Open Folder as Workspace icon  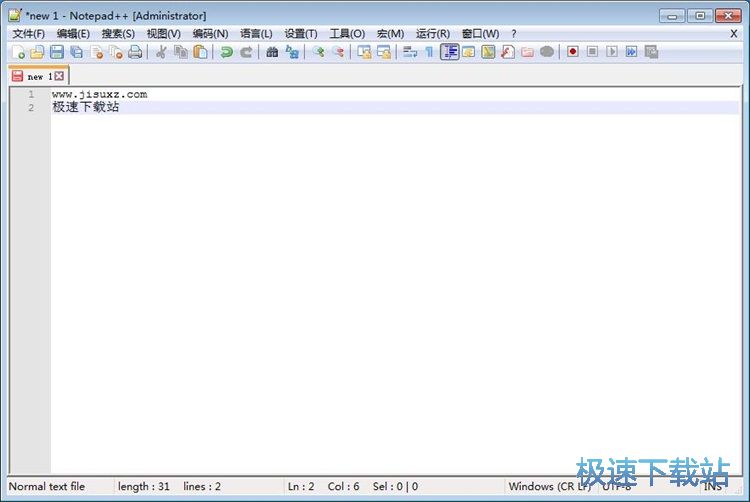pos(528,52)
